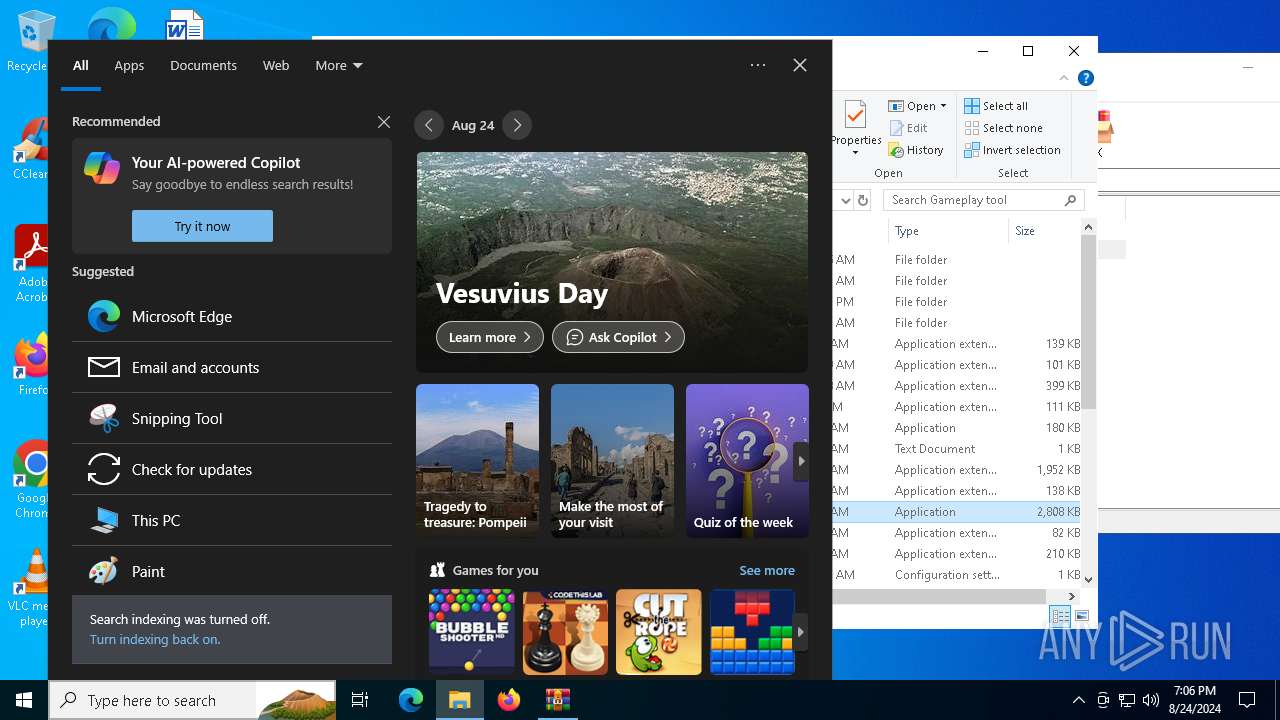Launch Snipping Tool from suggestions

pos(232,418)
